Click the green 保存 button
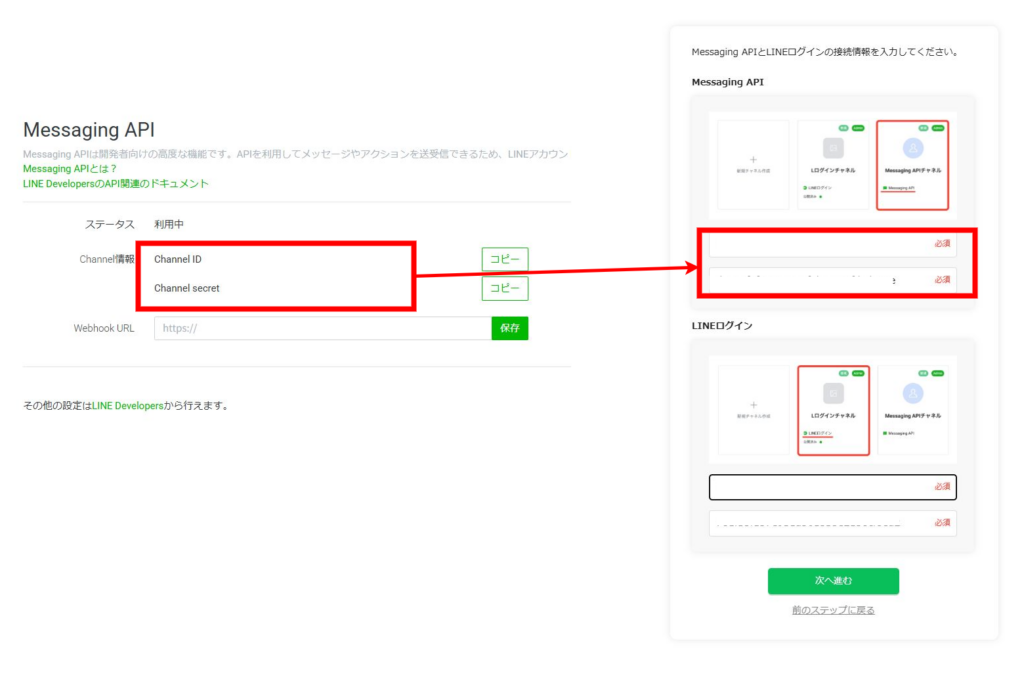The height and width of the screenshot is (683, 1024). point(509,328)
